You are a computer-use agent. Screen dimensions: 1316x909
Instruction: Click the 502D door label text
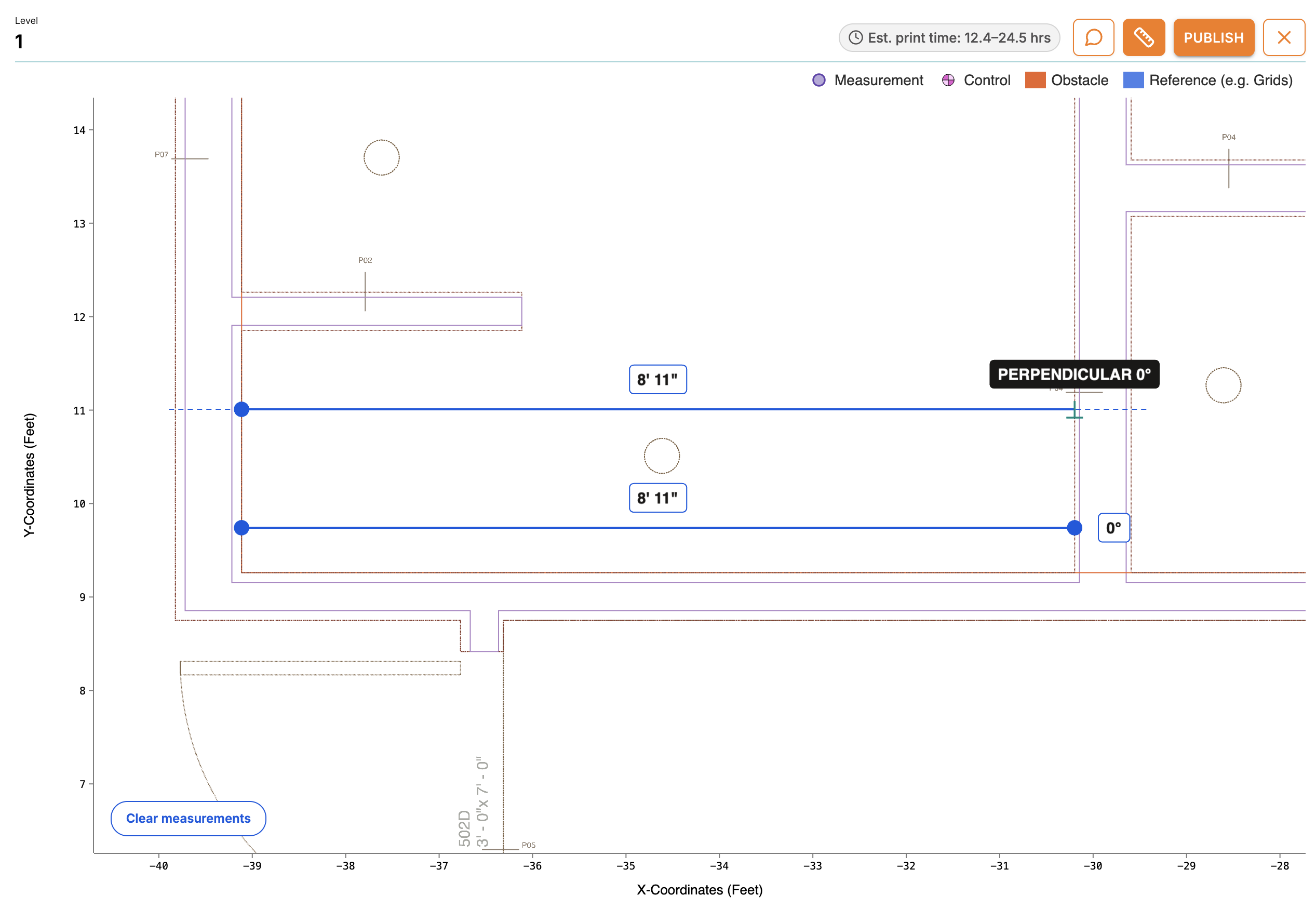coord(464,828)
